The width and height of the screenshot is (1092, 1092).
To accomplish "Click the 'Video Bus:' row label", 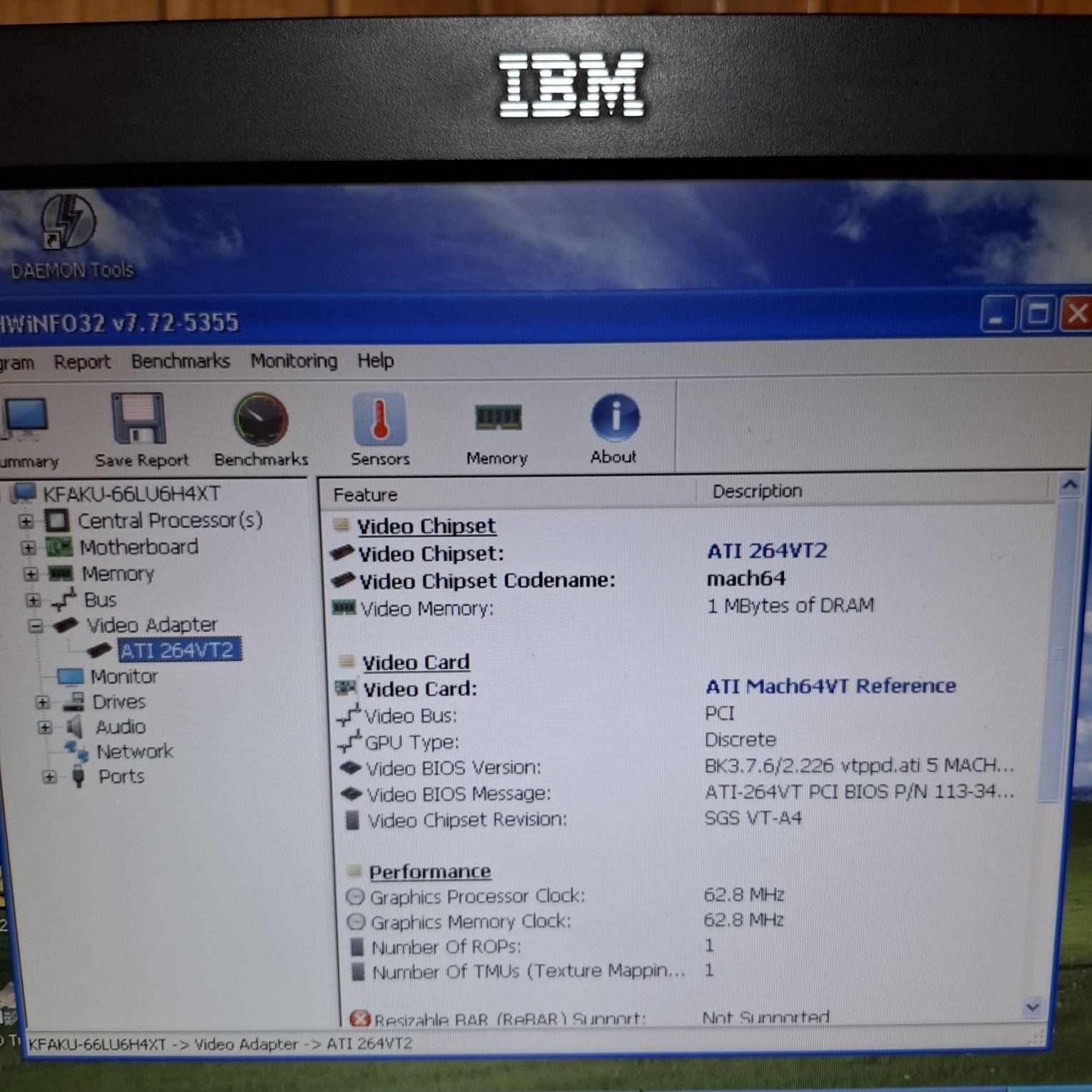I will click(x=410, y=716).
